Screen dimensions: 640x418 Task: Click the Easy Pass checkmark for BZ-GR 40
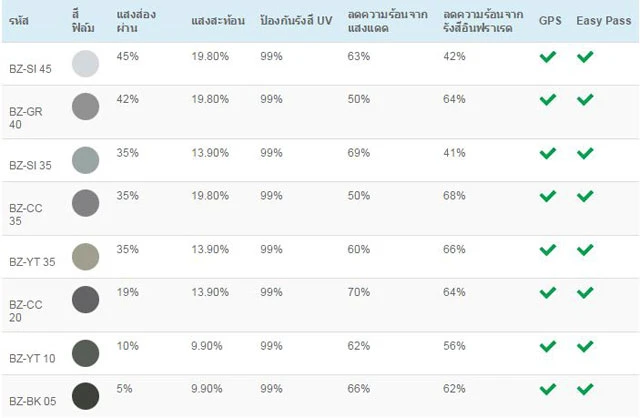(585, 100)
